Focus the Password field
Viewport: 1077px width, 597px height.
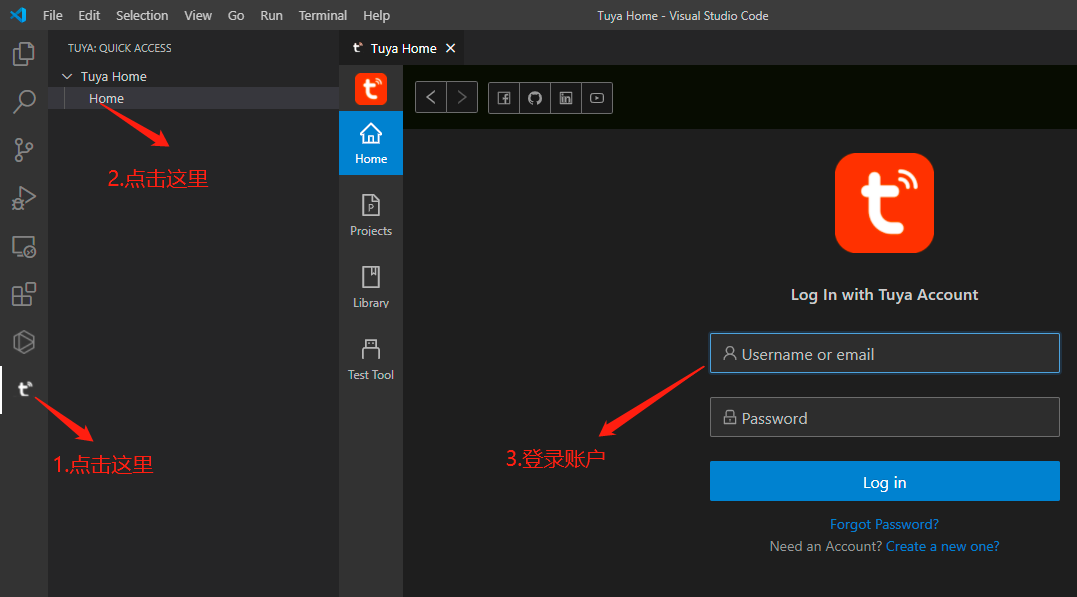pos(884,417)
